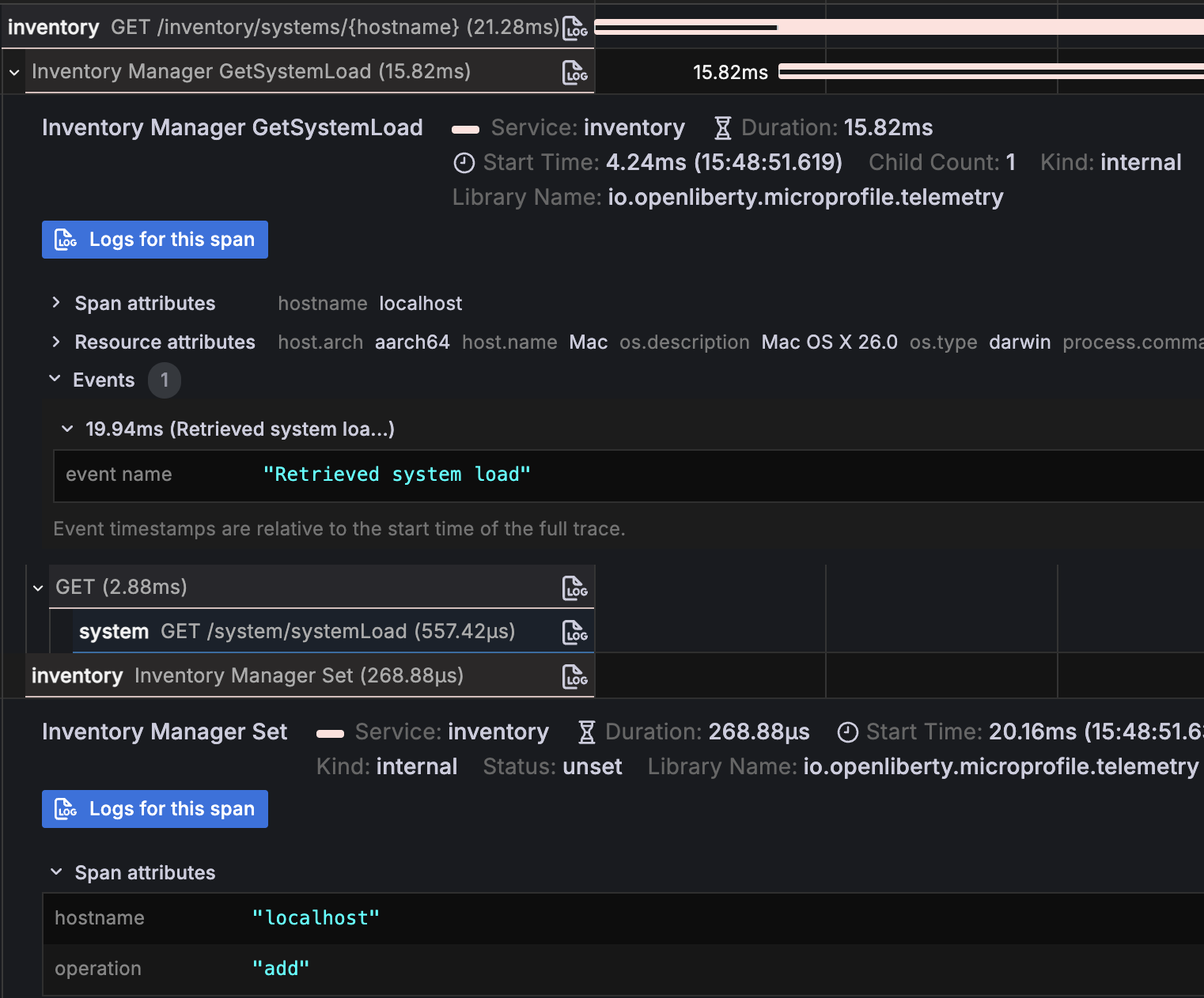The image size is (1204, 998).
Task: Click log icon beside Inventory Manager GetSystemLoad span
Action: coord(575,72)
